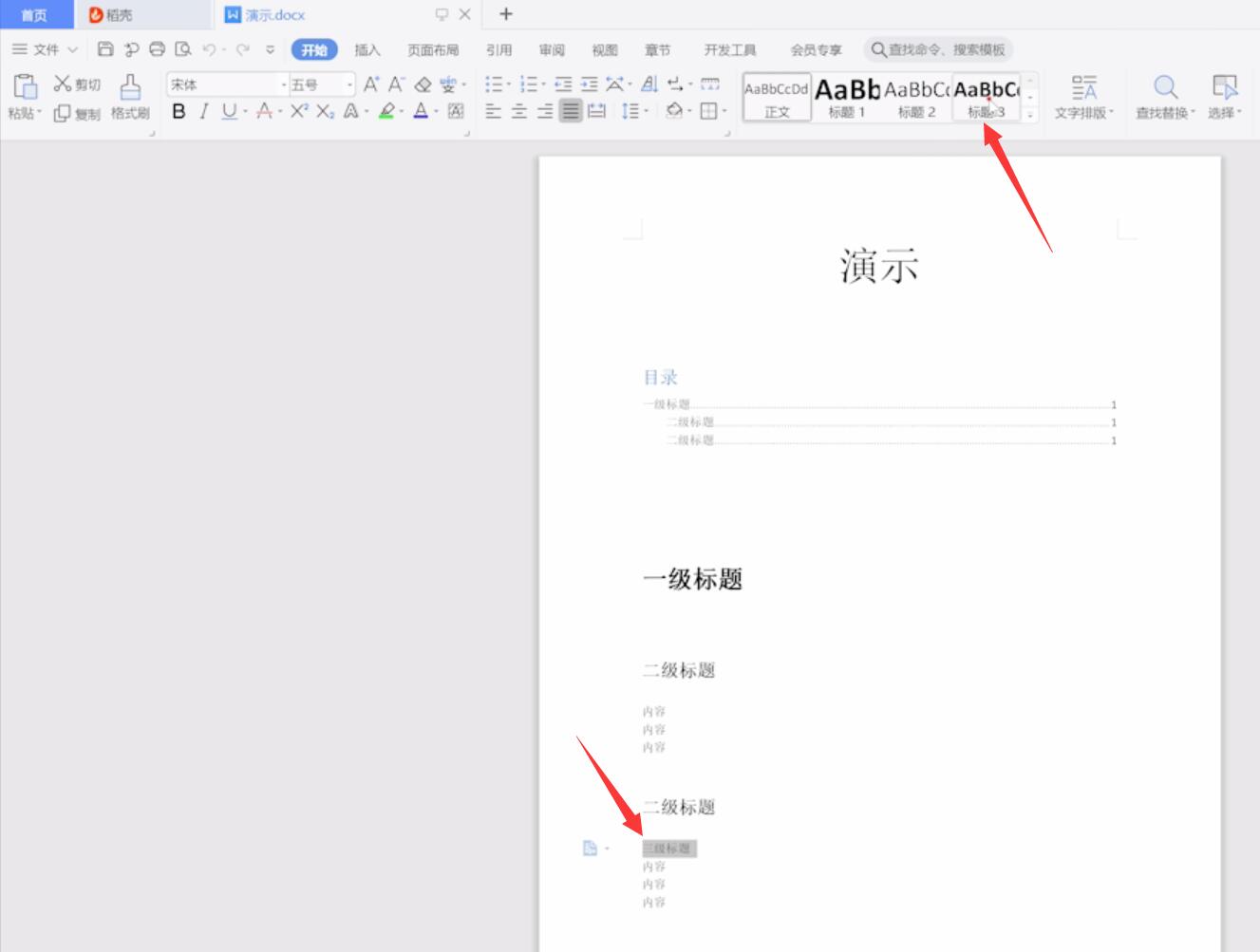The width and height of the screenshot is (1260, 952).
Task: Click the distributed alignment icon
Action: click(x=596, y=111)
